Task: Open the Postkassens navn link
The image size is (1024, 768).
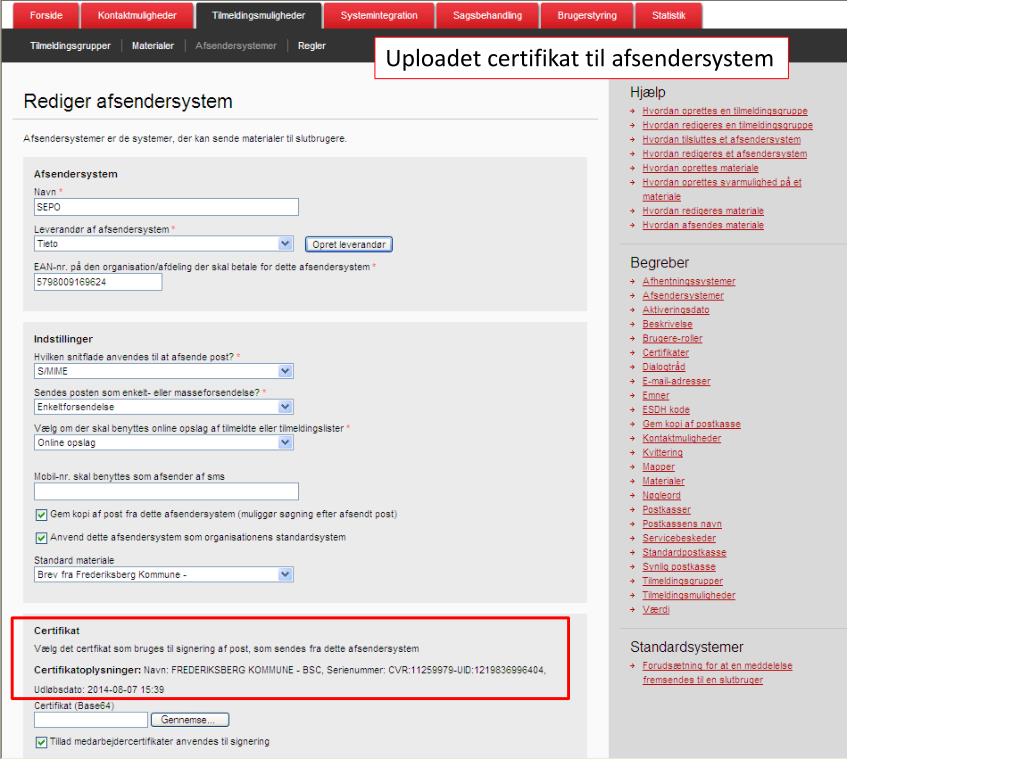Action: 682,524
